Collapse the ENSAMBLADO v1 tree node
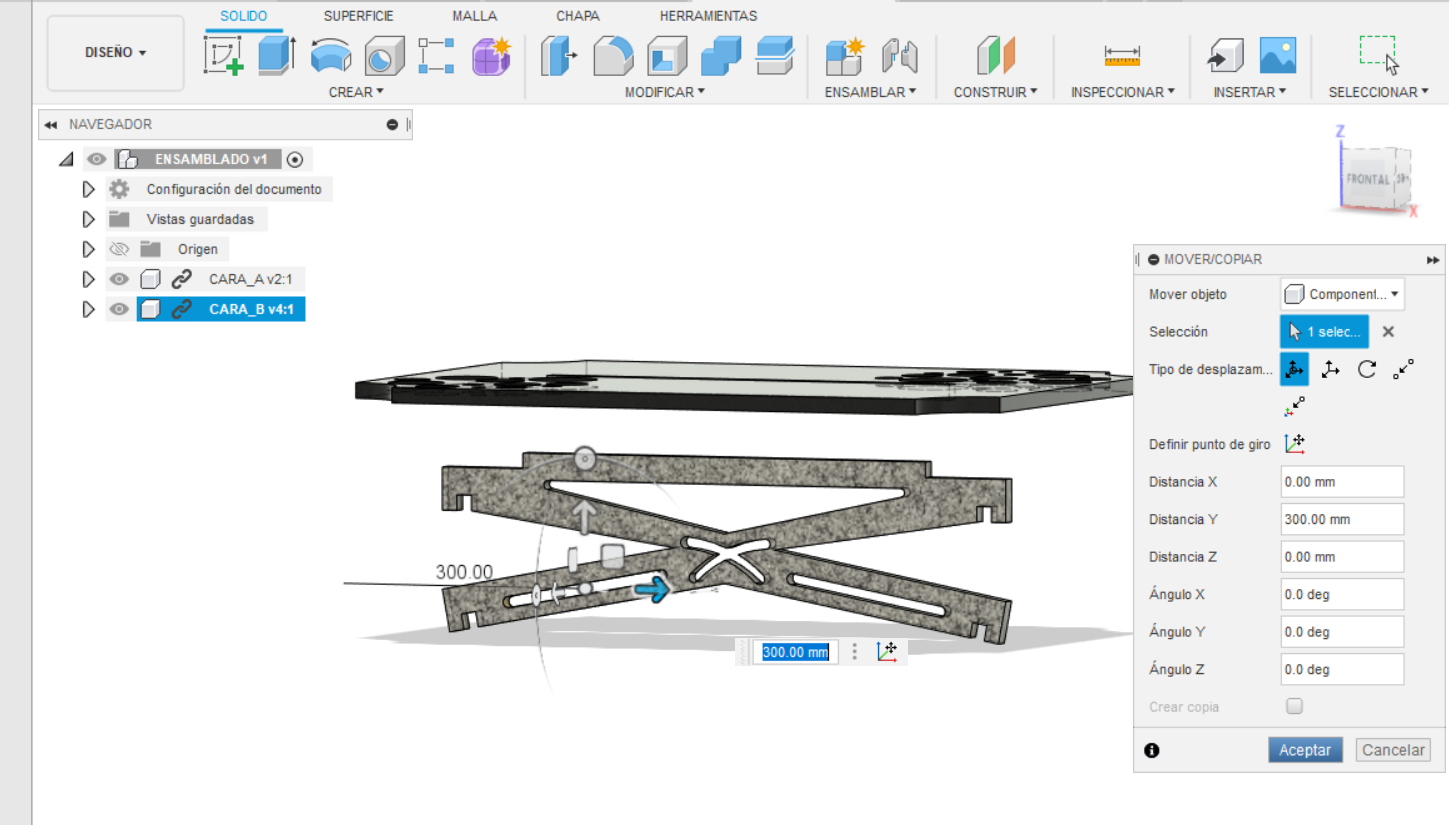 tap(66, 159)
